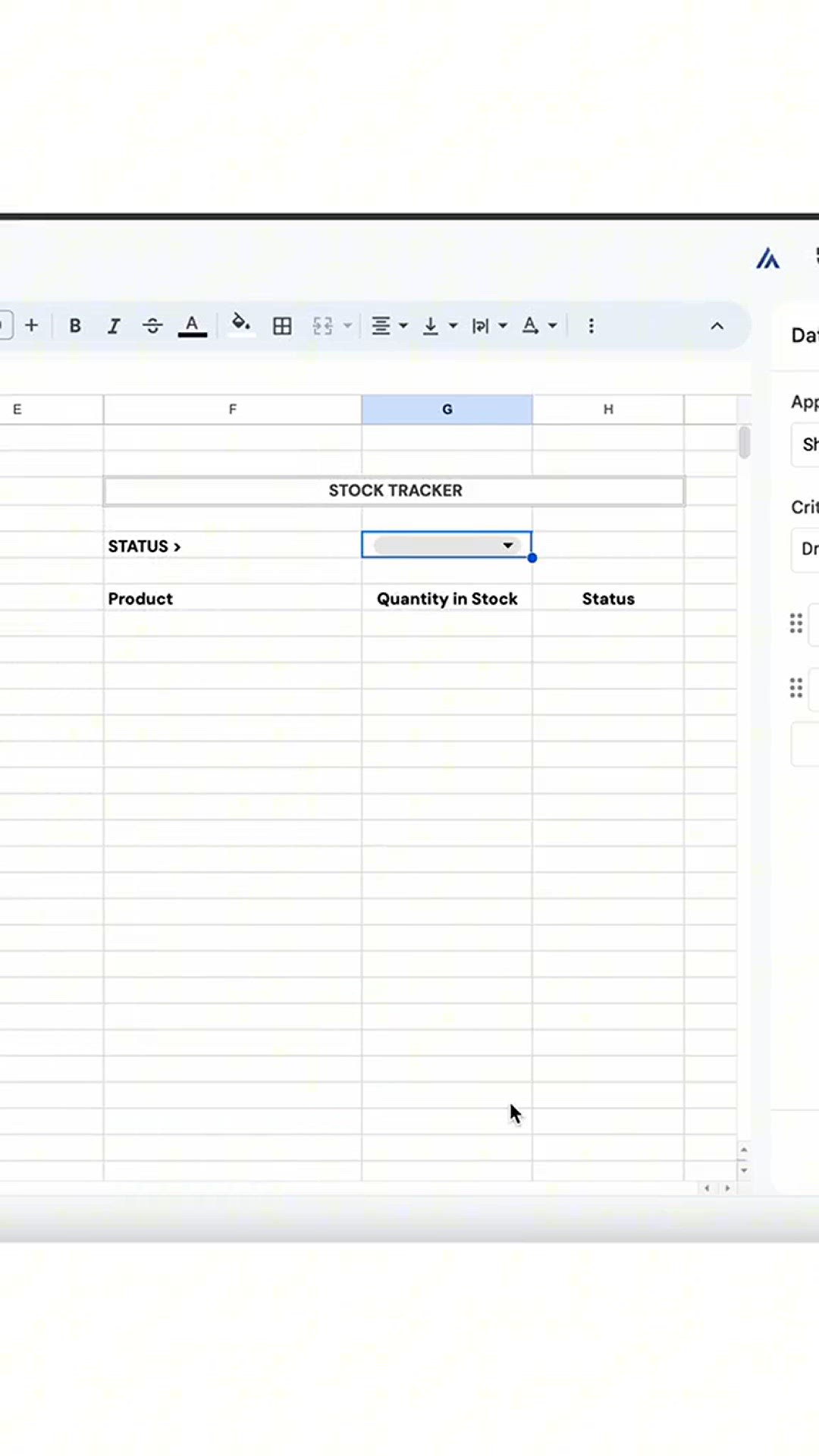The image size is (819, 1456).
Task: Expand the vertical align dropdown
Action: (x=439, y=326)
